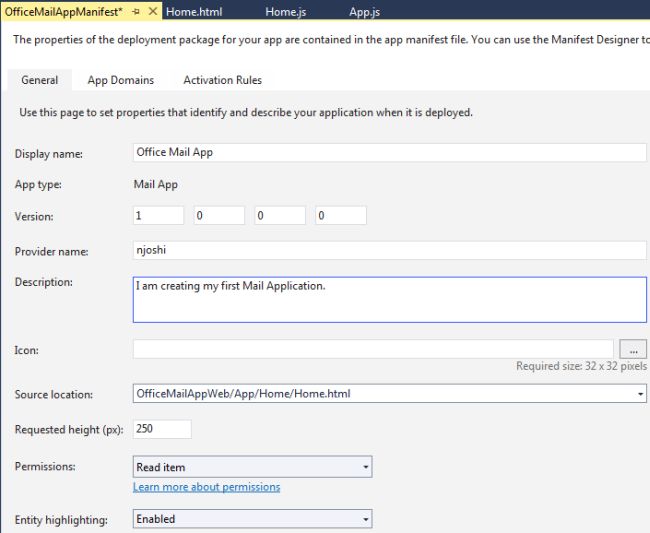Close the OfficeMailAppManifest tab
This screenshot has width=650, height=533.
152,12
